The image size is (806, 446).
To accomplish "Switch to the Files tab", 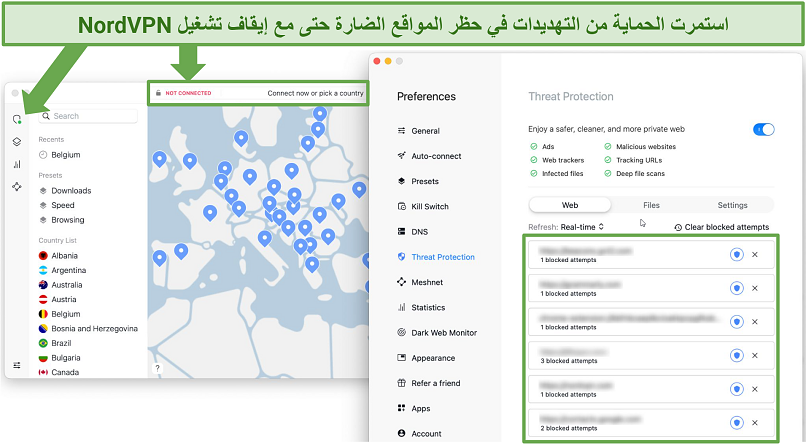I will (651, 205).
